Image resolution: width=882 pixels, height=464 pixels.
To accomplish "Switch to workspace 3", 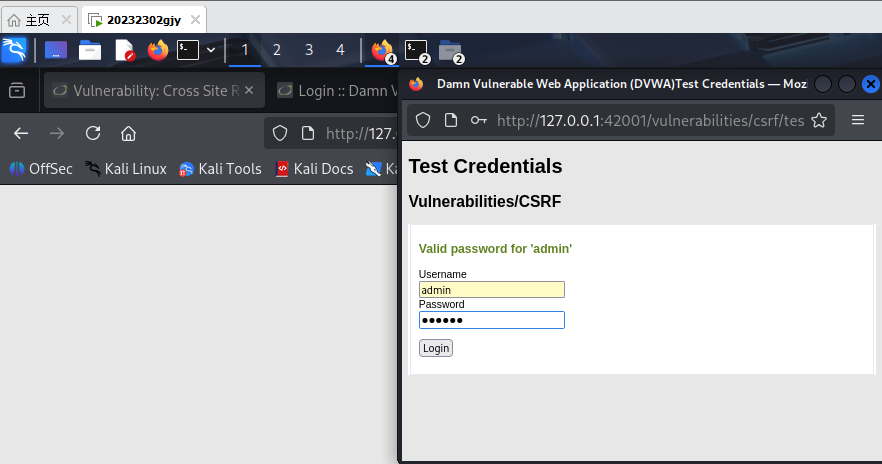I will [x=309, y=50].
